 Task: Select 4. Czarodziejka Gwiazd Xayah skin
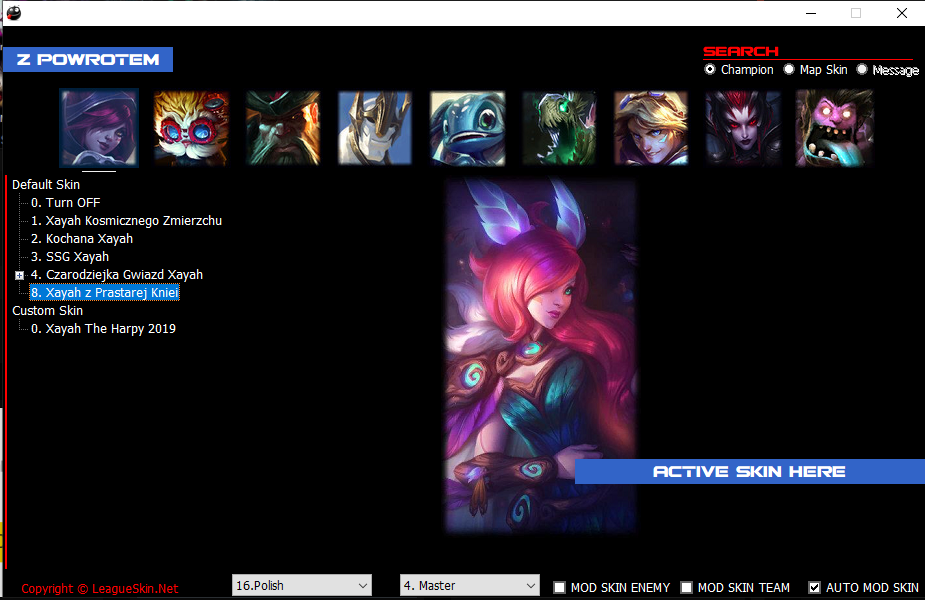(x=117, y=275)
